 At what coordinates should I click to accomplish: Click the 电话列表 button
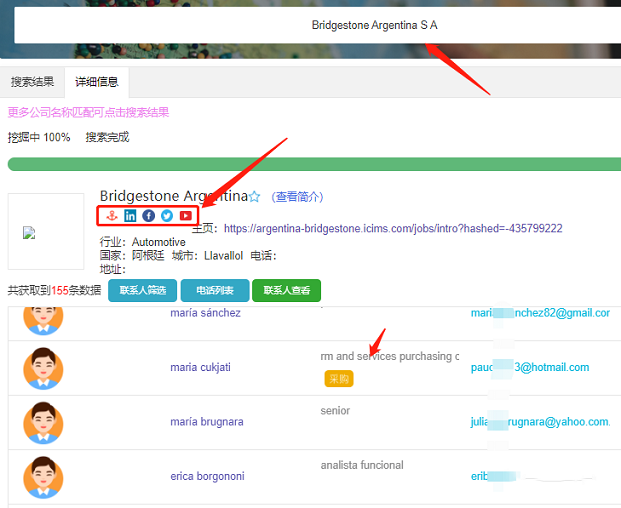click(x=215, y=290)
